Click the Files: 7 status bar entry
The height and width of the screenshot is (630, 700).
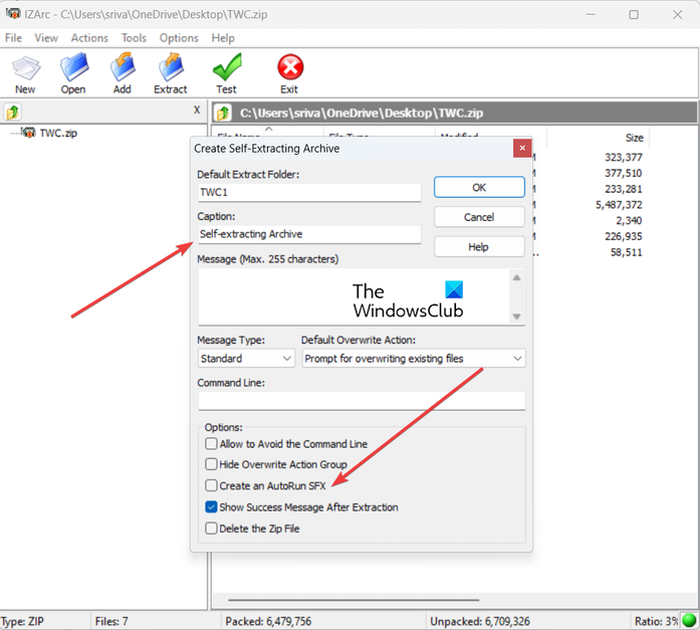click(x=112, y=621)
